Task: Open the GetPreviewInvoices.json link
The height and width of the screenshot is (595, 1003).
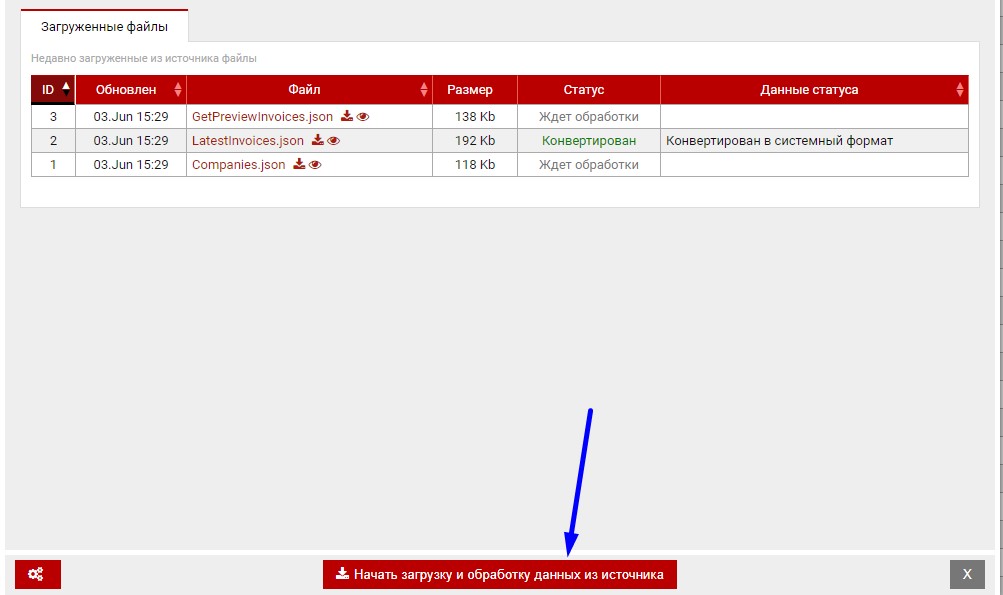Action: [x=262, y=117]
